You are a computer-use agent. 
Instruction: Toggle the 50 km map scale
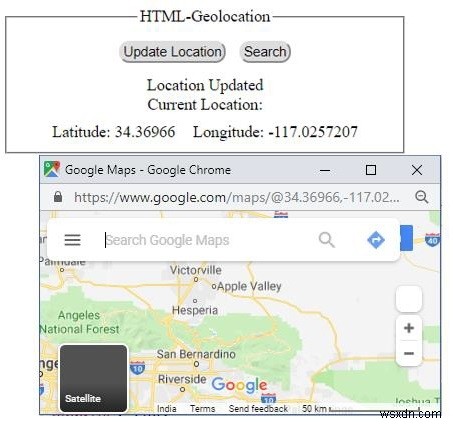[x=360, y=409]
